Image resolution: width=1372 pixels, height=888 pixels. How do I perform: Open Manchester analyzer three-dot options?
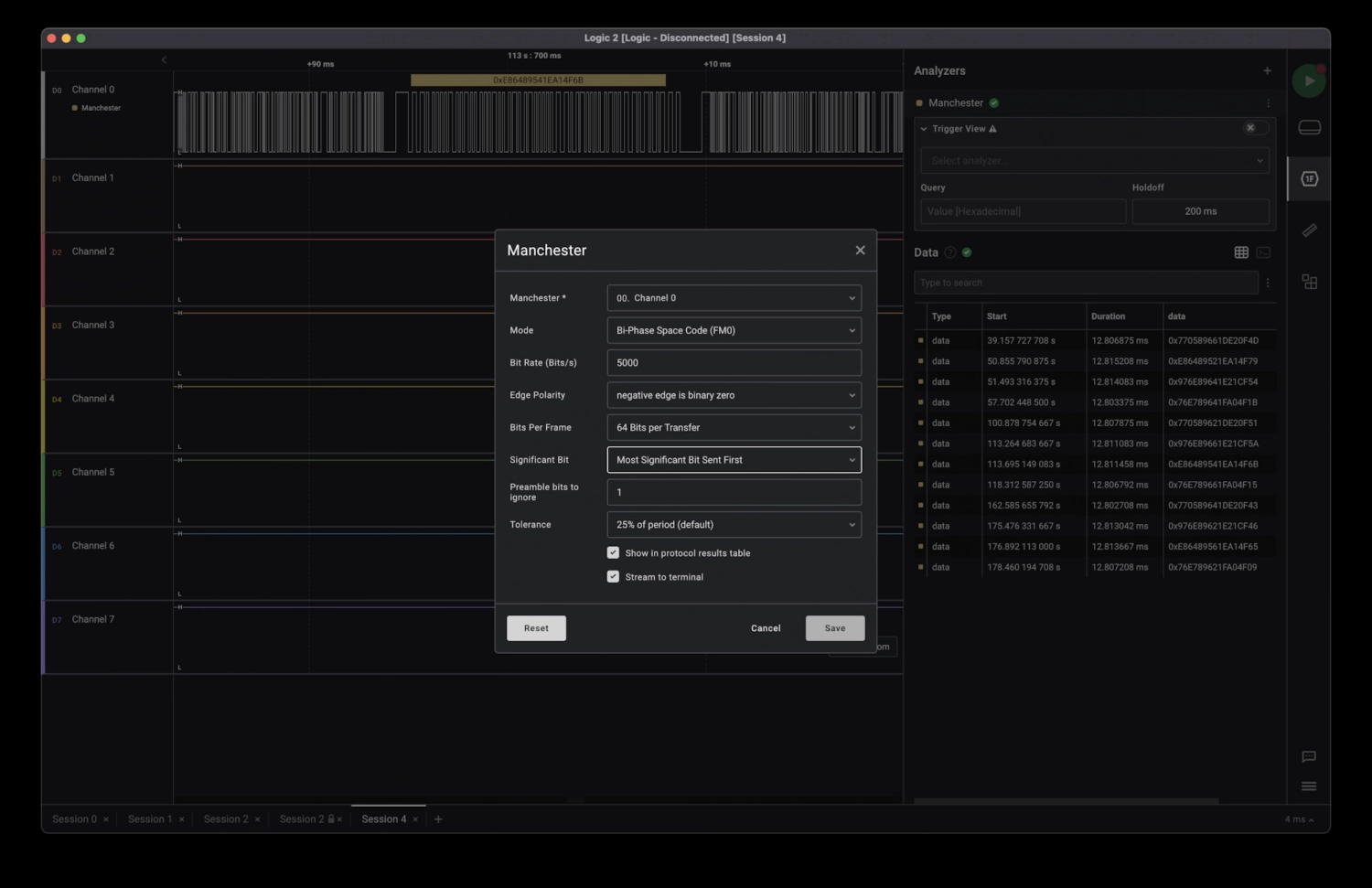[1268, 103]
